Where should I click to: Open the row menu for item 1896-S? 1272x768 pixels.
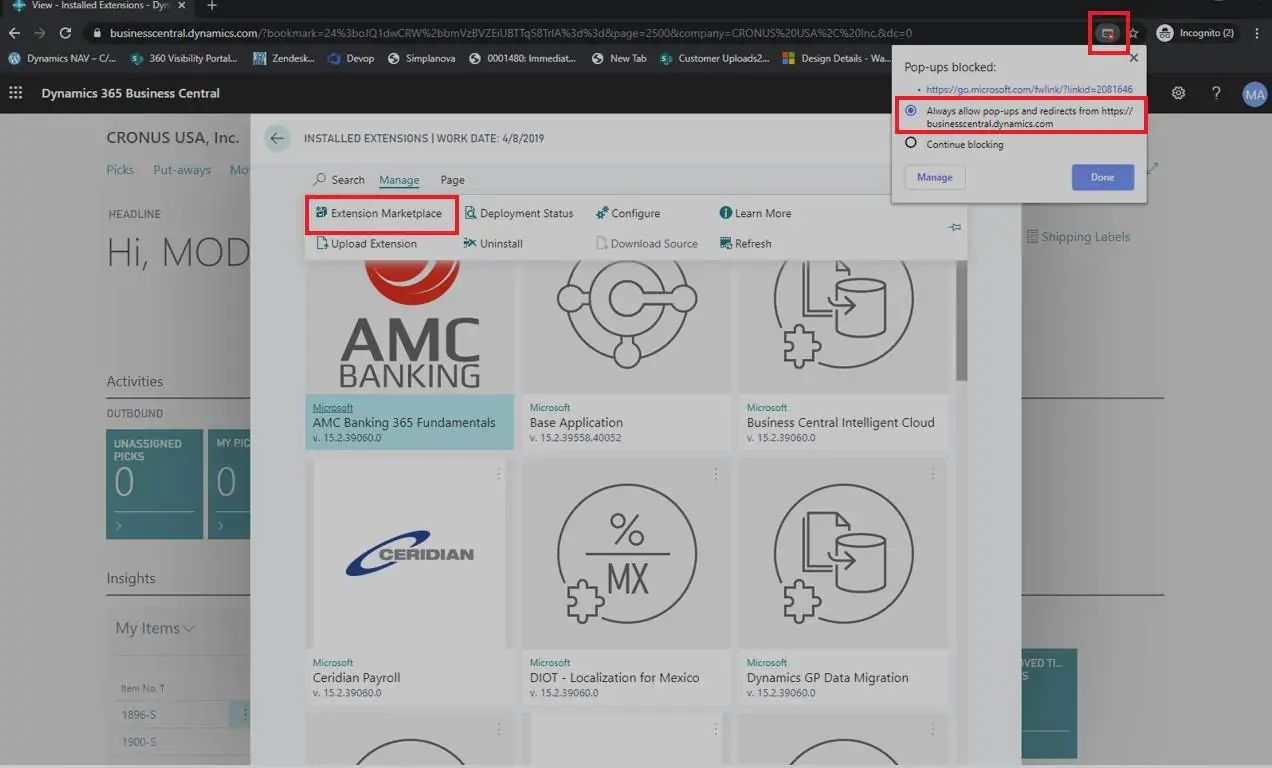pyautogui.click(x=243, y=714)
